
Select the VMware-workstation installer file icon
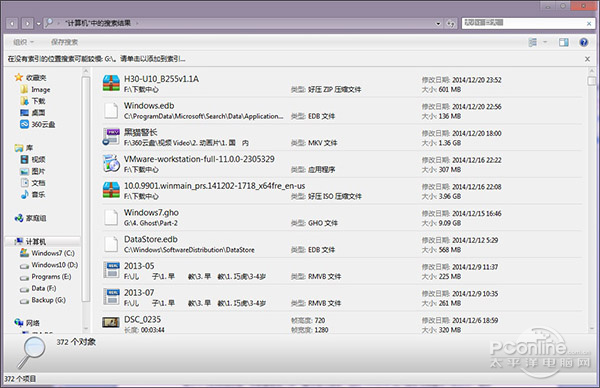click(111, 163)
